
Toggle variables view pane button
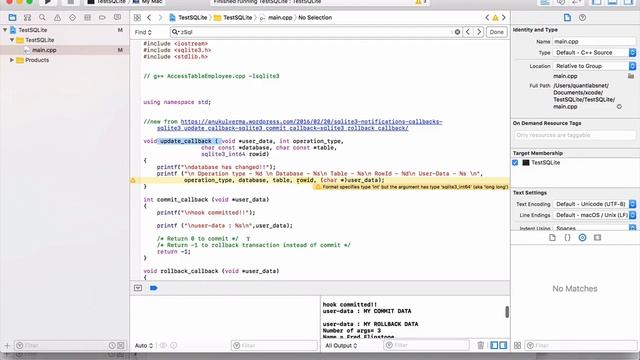(x=494, y=346)
